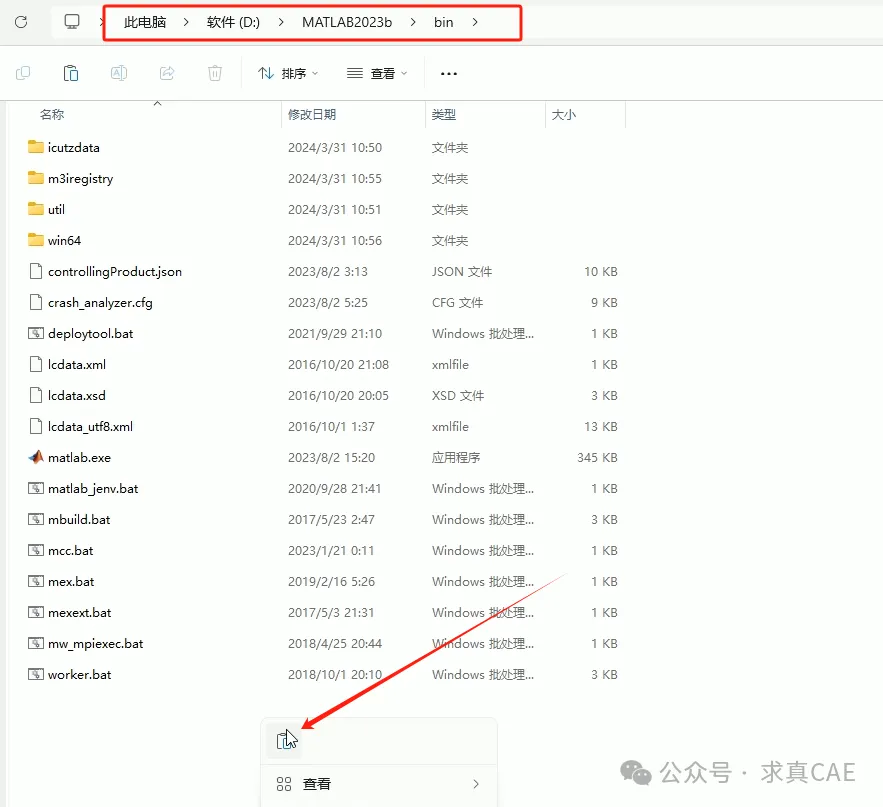Viewport: 883px width, 807px height.
Task: Expand chevron after 此电脑 in breadcrumb
Action: (186, 23)
